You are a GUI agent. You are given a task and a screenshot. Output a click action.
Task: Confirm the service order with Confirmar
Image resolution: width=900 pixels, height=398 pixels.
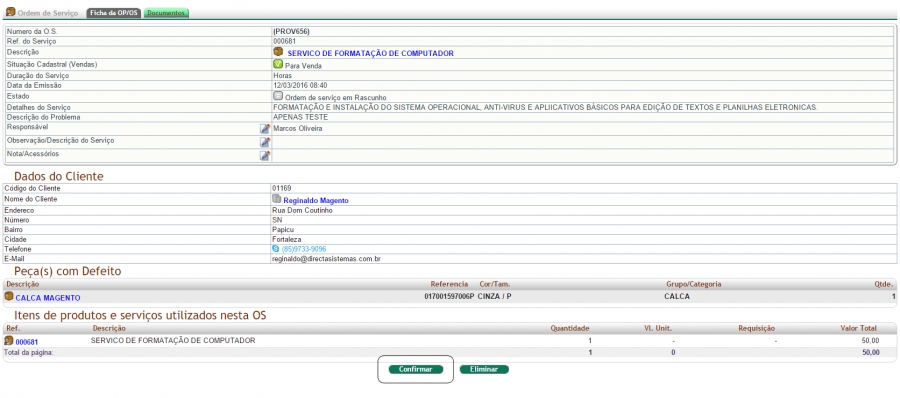416,369
